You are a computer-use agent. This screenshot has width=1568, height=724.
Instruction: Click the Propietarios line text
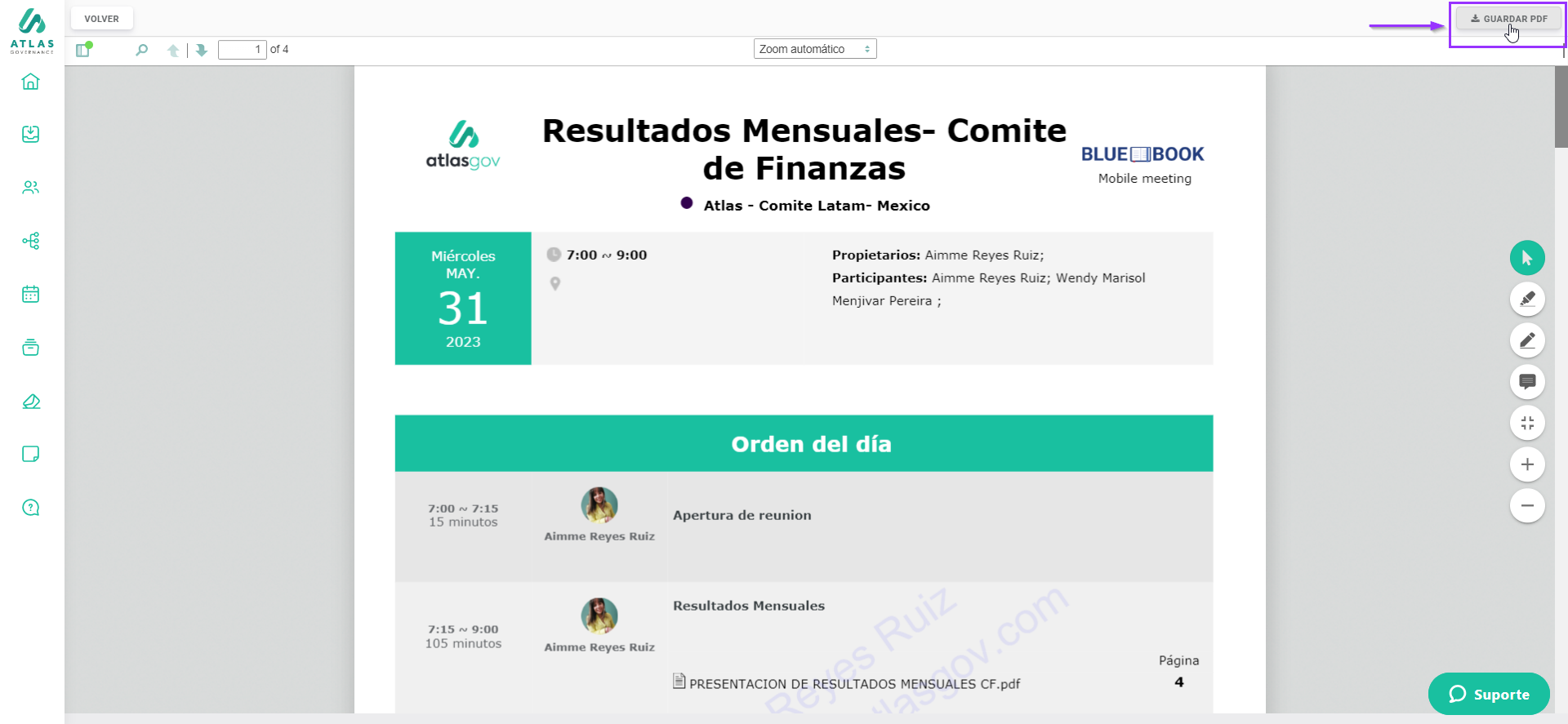pos(938,255)
